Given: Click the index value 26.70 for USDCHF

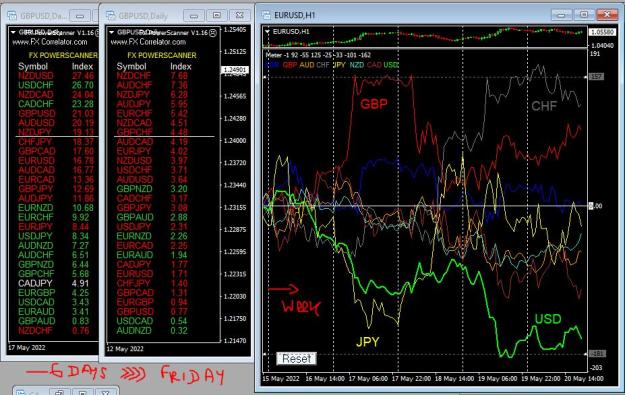Looking at the screenshot, I should click(x=83, y=85).
